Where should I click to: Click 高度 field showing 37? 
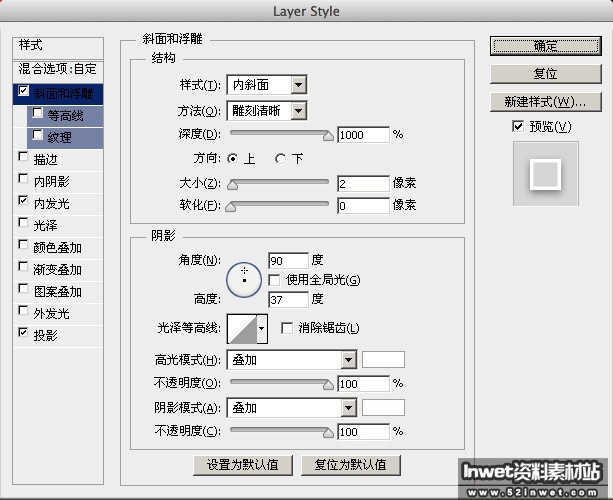click(289, 300)
